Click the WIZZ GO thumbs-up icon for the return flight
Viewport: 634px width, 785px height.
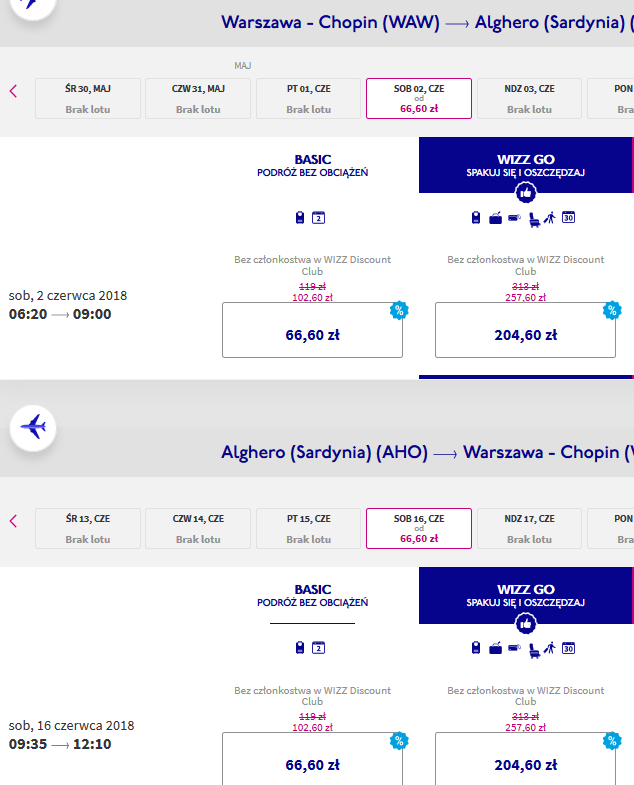tap(525, 623)
